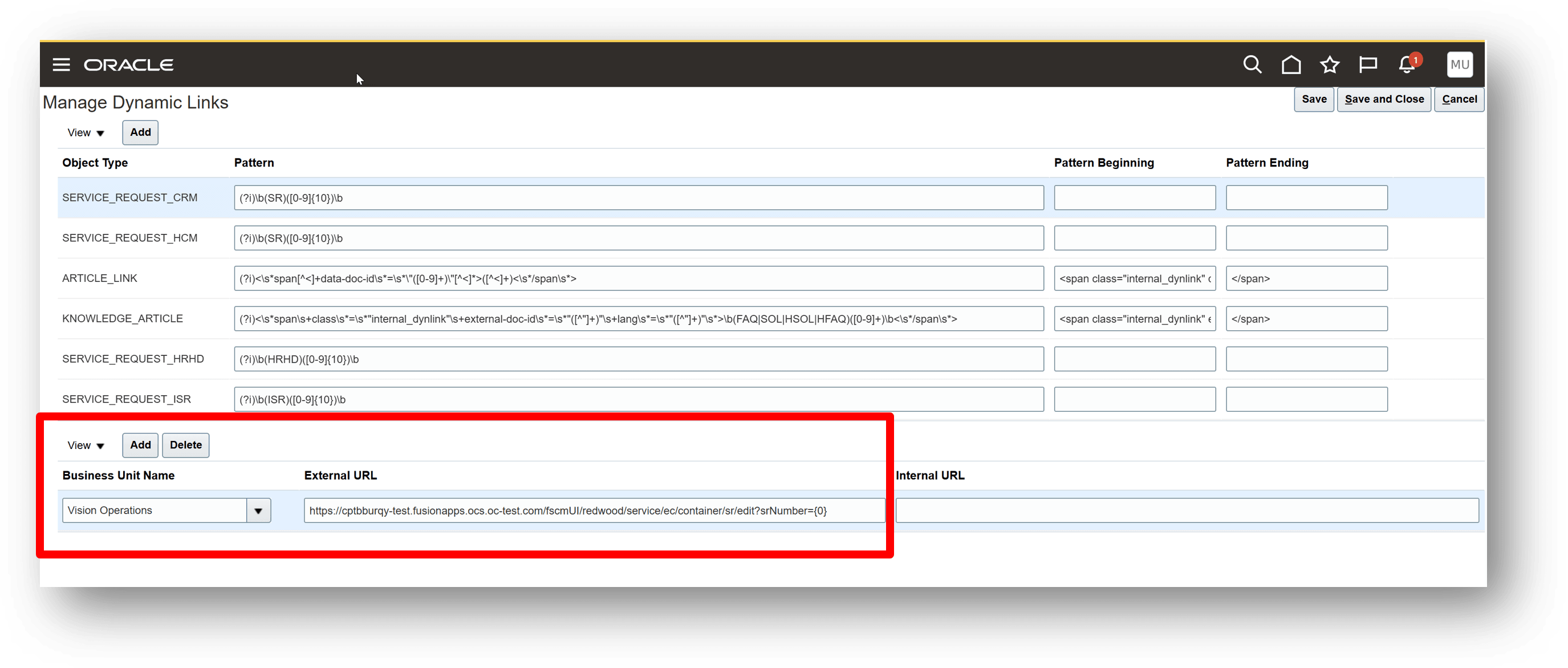This screenshot has width=1568, height=668.
Task: Select the SERVICE_REQUEST_HCM row
Action: [129, 238]
